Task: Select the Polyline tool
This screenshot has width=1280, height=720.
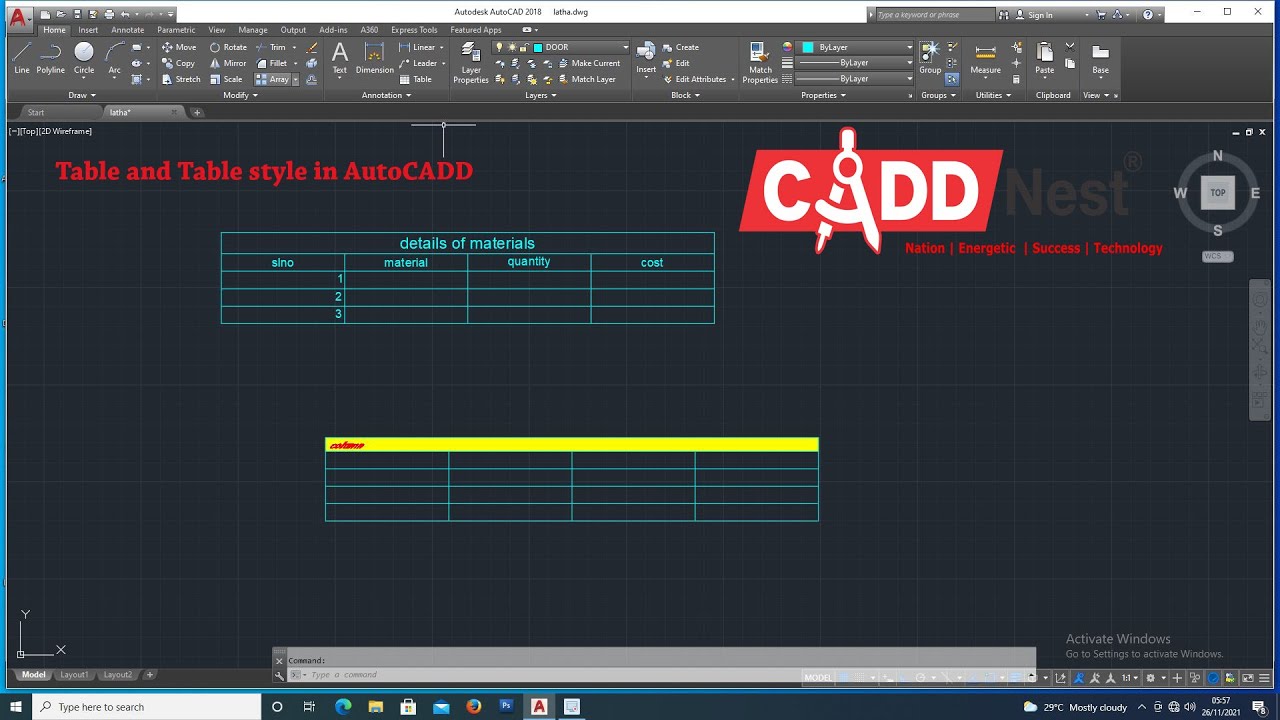Action: (51, 58)
